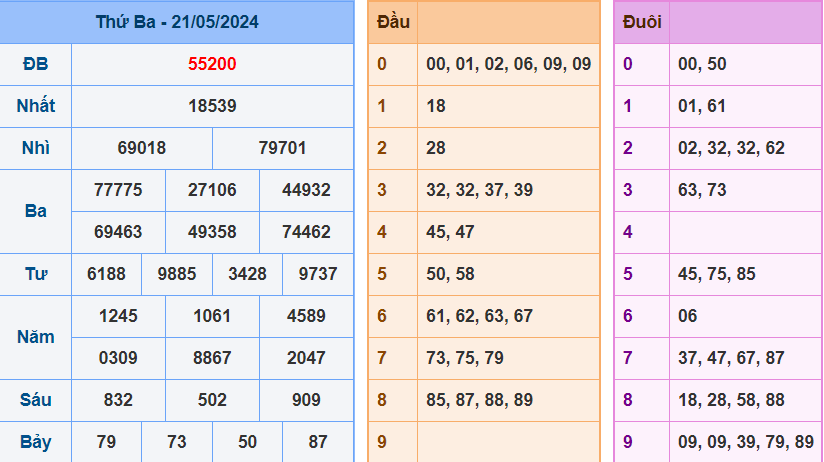Click Tư prize number 3428
Viewport: 824px width, 462px height.
pos(248,274)
